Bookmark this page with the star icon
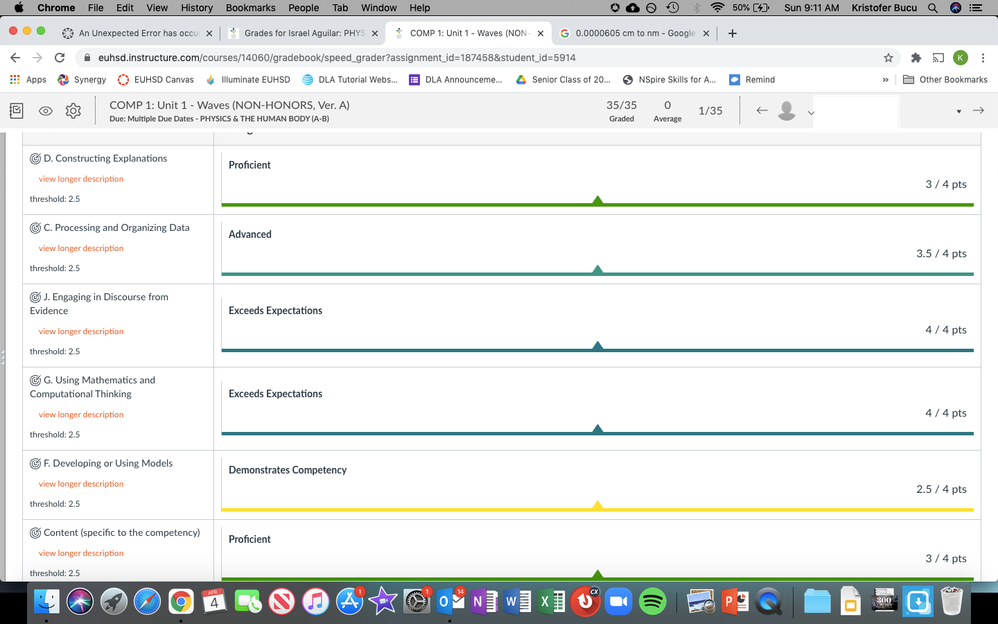998x624 pixels. (x=888, y=58)
